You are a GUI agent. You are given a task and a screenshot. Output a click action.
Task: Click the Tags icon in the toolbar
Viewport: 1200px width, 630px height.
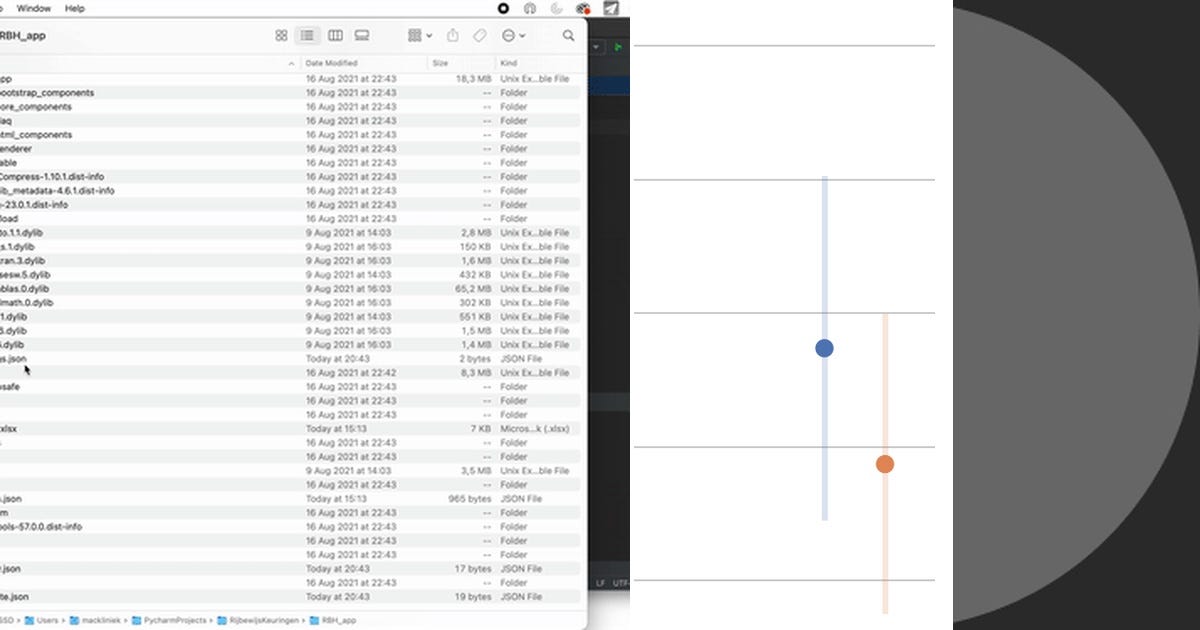coord(480,36)
